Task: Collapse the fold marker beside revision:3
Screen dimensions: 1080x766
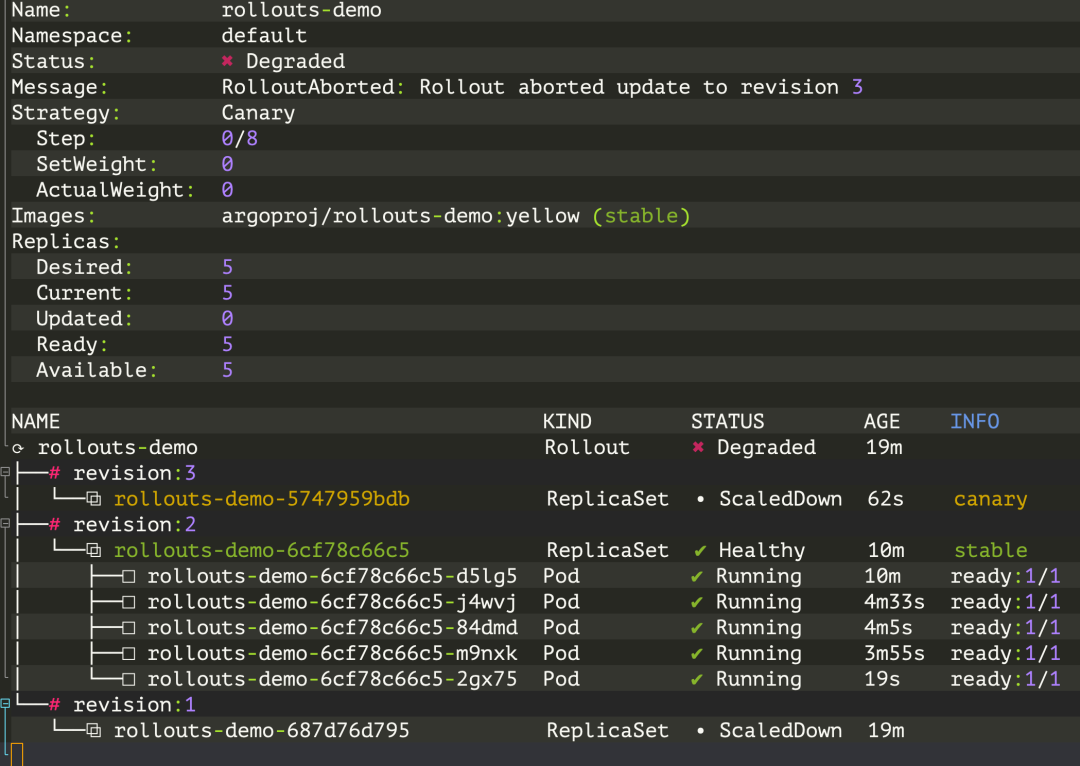Action: coord(5,472)
